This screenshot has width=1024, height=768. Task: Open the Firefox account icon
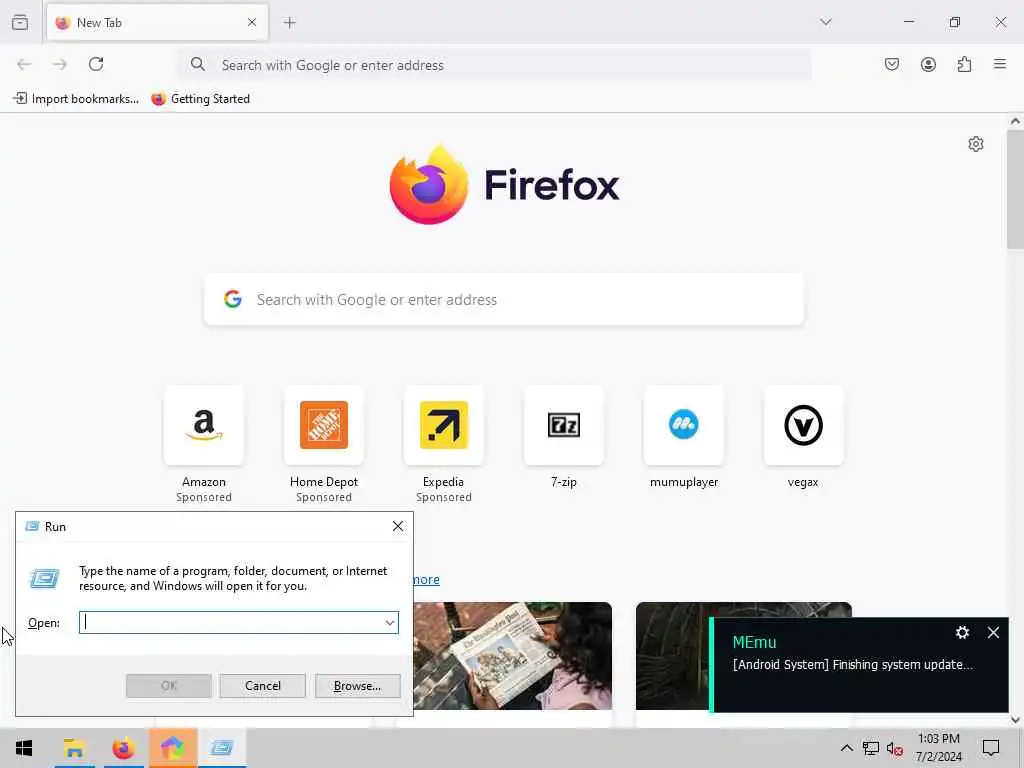928,64
